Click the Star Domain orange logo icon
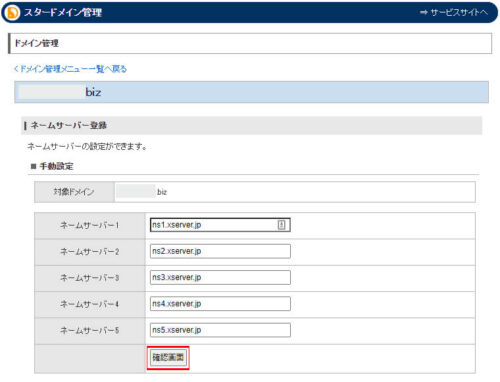This screenshot has width=500, height=382. 13,13
